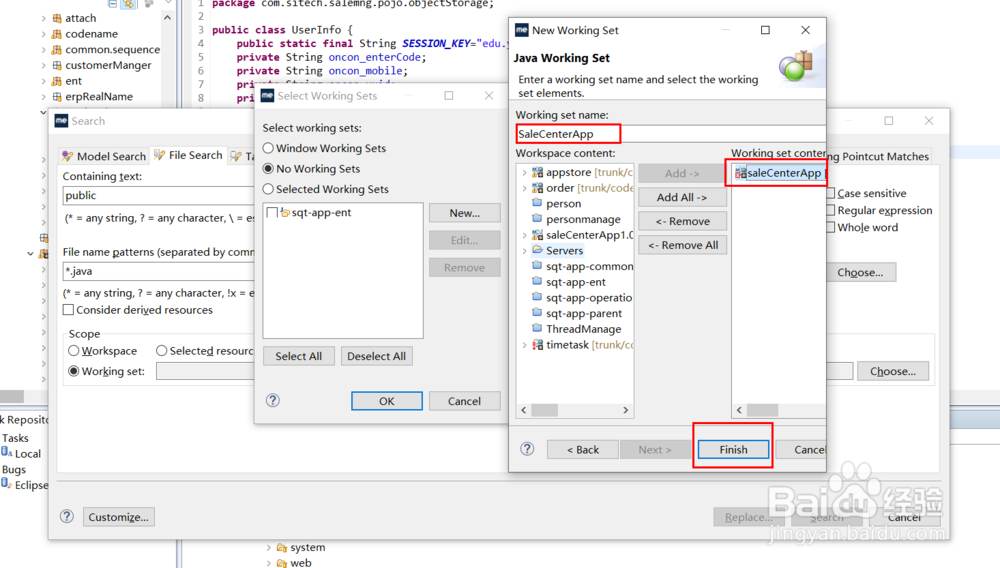Screen dimensions: 1000x568
Task: Click timetask project icon
Action: [538, 344]
